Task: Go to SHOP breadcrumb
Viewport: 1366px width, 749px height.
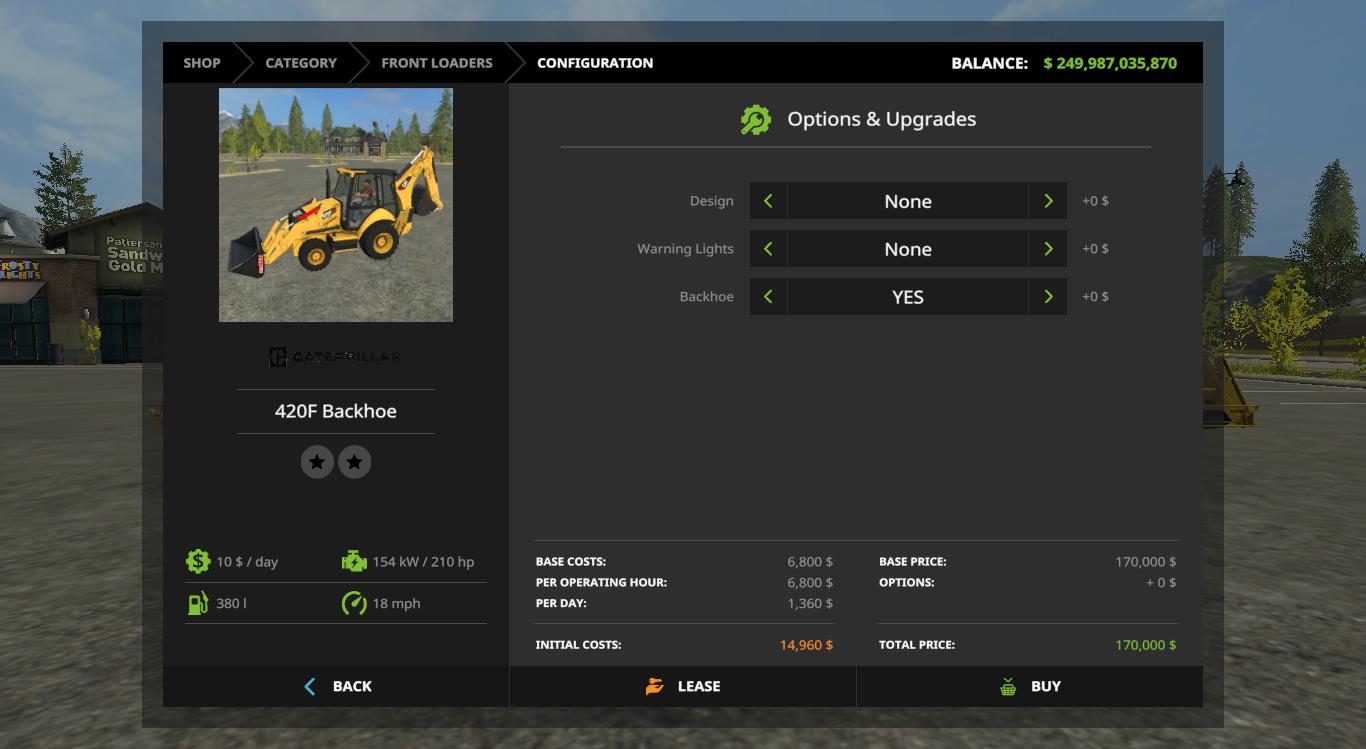Action: point(201,63)
